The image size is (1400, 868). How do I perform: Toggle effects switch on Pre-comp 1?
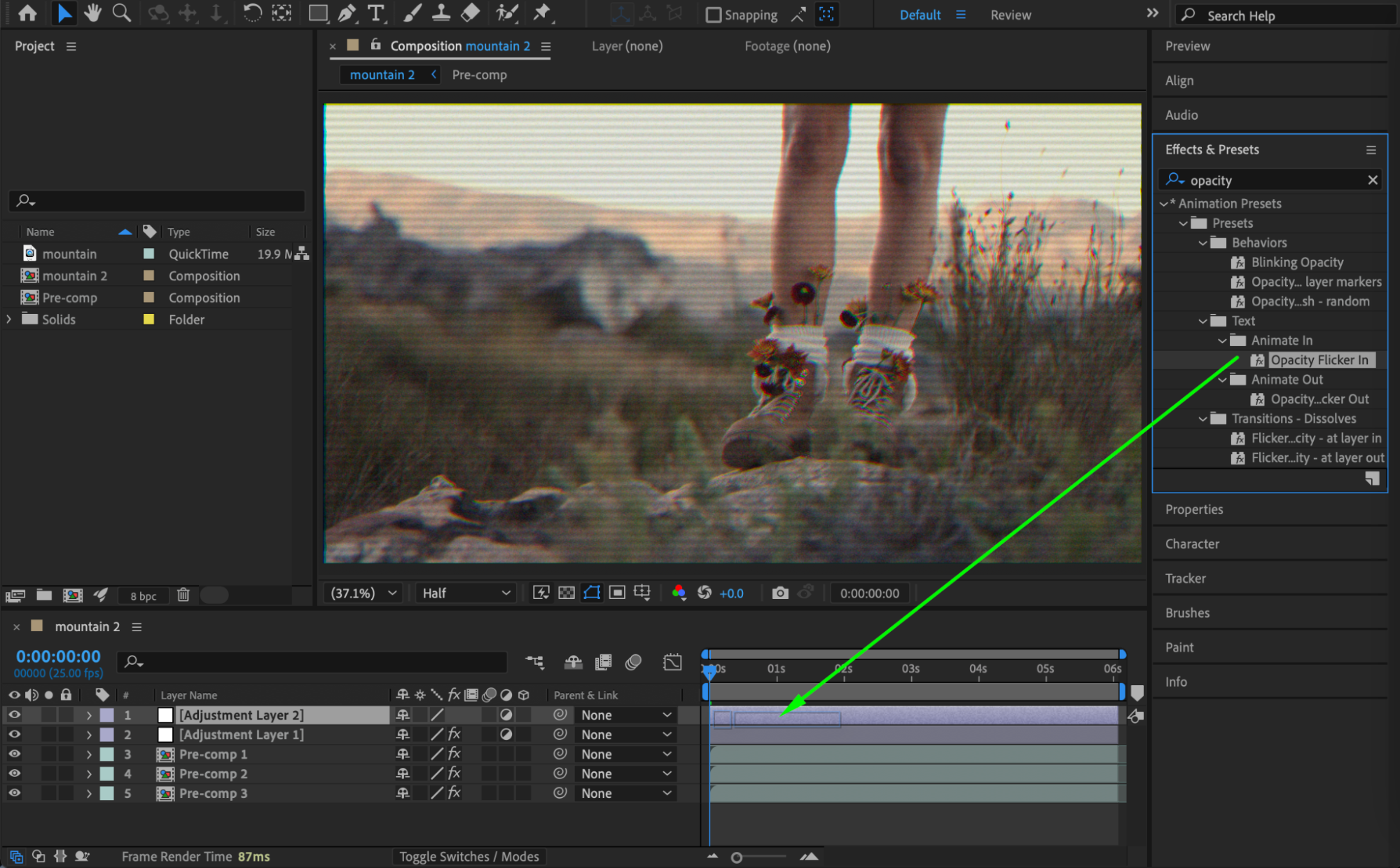pos(455,754)
